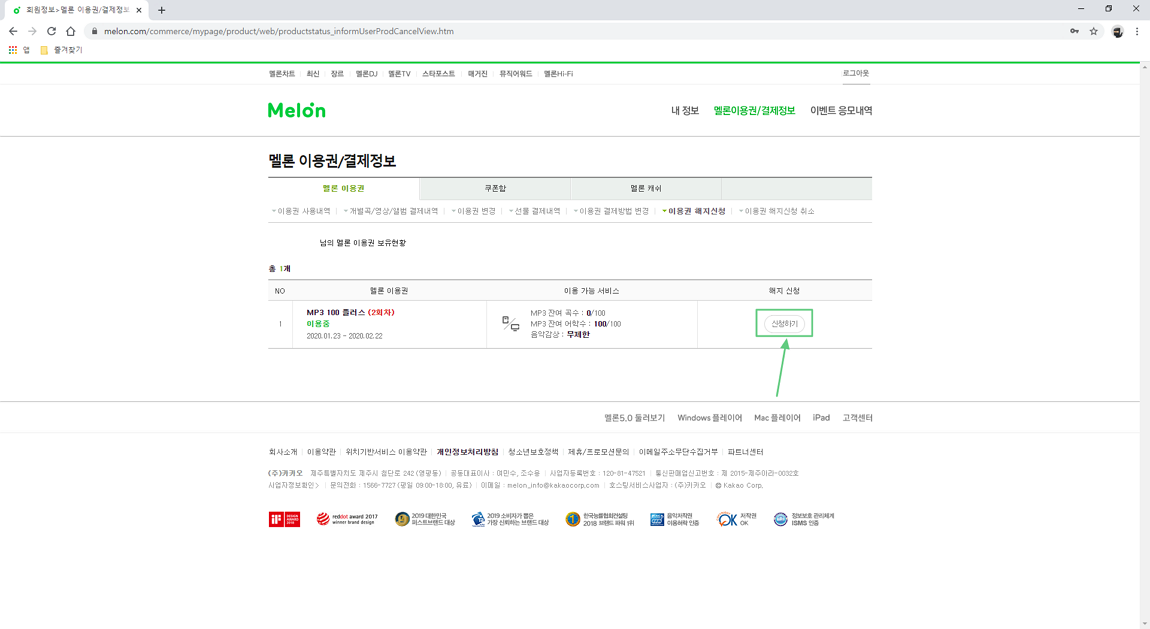Open the browser home page icon

point(70,32)
